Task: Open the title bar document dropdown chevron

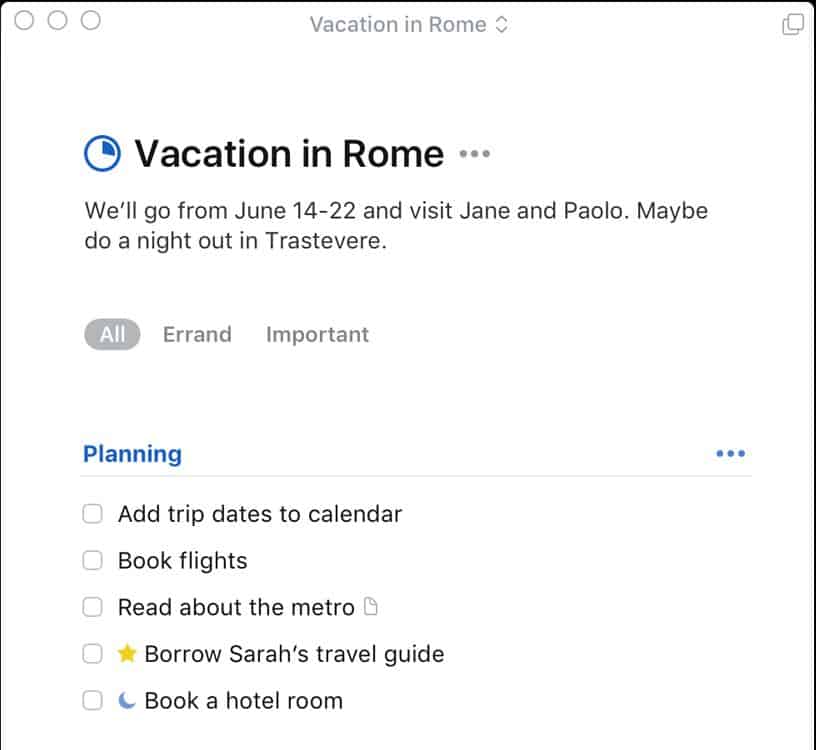Action: tap(499, 24)
